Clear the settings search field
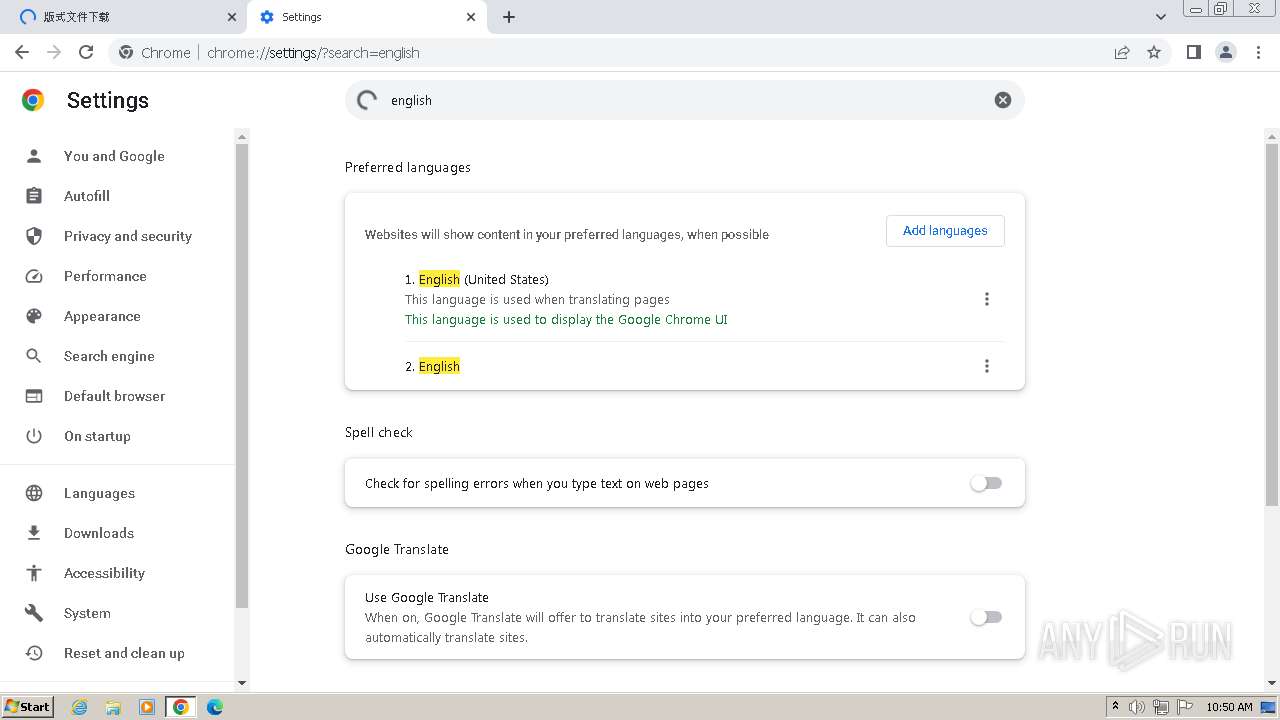The height and width of the screenshot is (720, 1280). point(1002,100)
